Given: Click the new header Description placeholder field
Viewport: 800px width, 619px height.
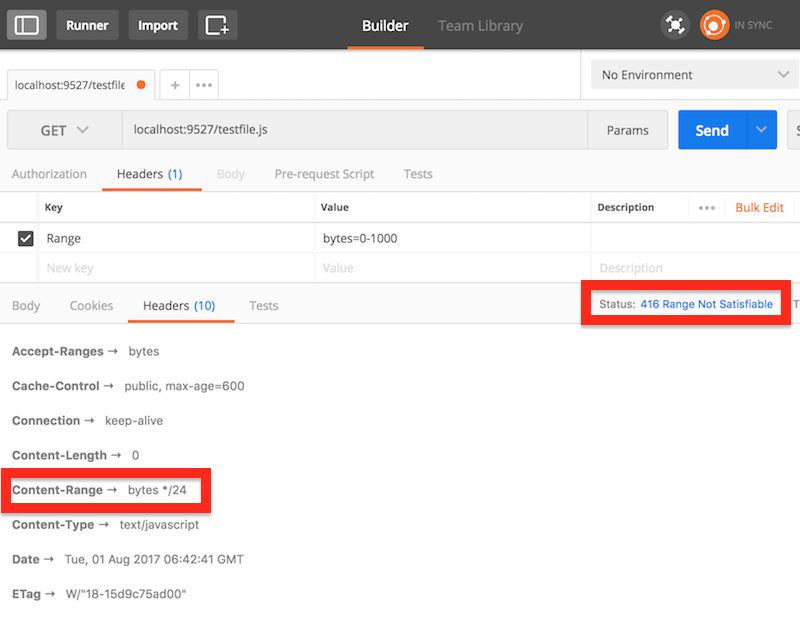Looking at the screenshot, I should [696, 268].
